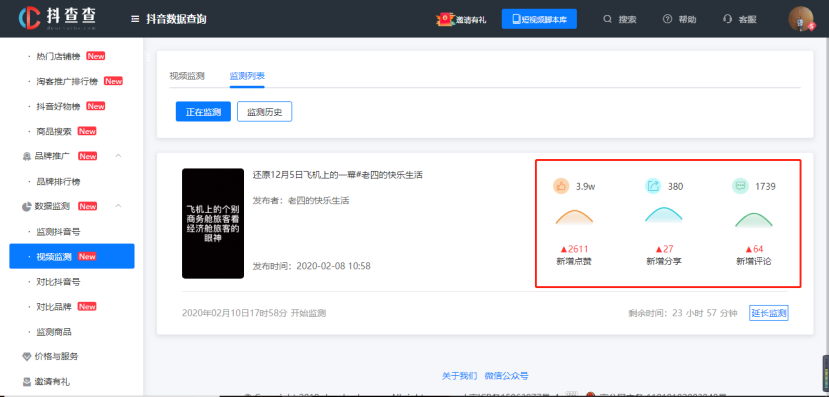Viewport: 829px width, 397px height.
Task: Select the 监测历史 button
Action: pyautogui.click(x=264, y=112)
